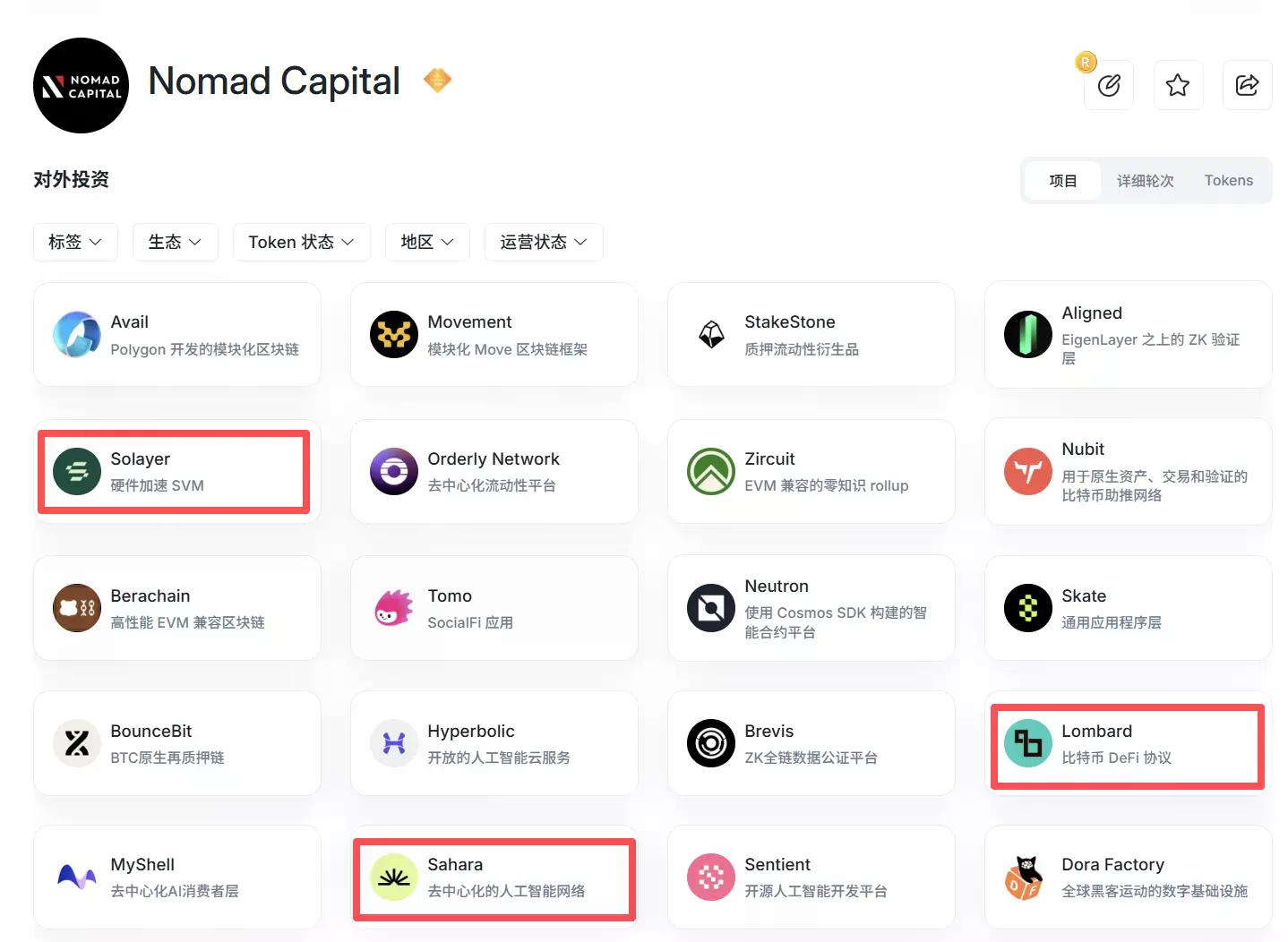This screenshot has height=942, width=1288.
Task: Open the Tokens tab
Action: [1228, 180]
